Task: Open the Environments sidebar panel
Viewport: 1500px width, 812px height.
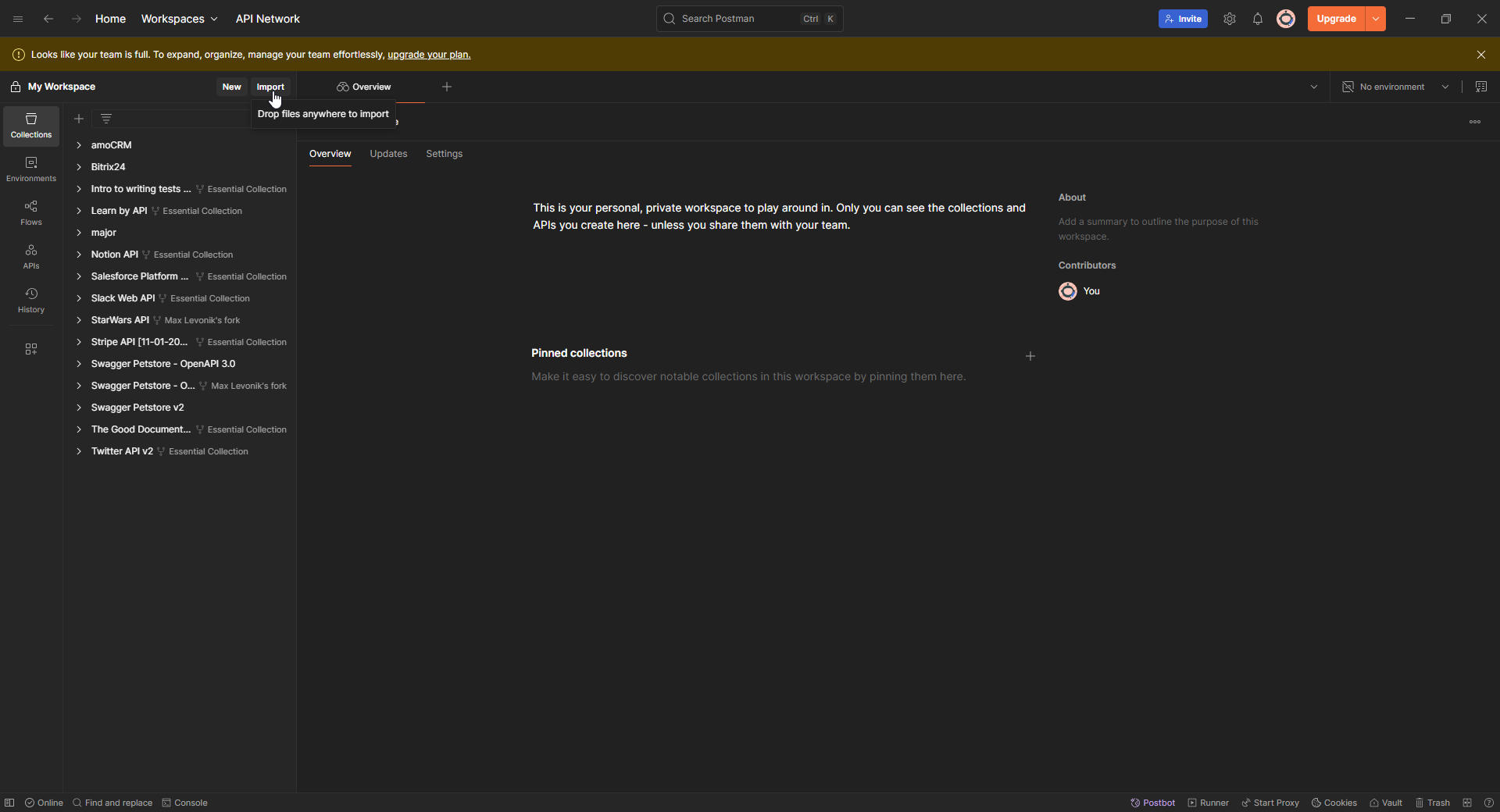Action: pos(31,169)
